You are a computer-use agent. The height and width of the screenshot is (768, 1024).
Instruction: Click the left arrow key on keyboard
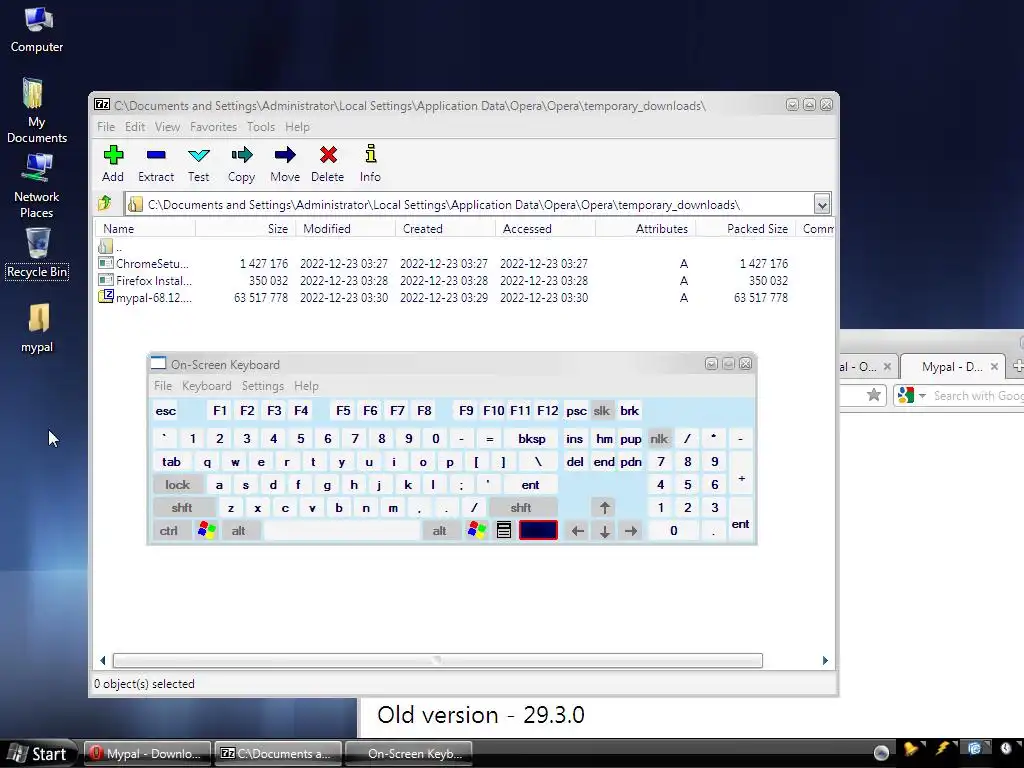(x=577, y=531)
